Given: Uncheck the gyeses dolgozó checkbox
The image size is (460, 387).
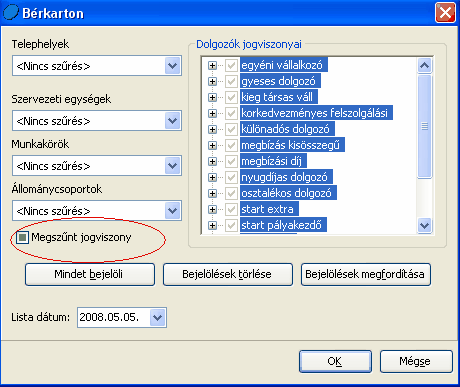Looking at the screenshot, I should click(x=231, y=81).
